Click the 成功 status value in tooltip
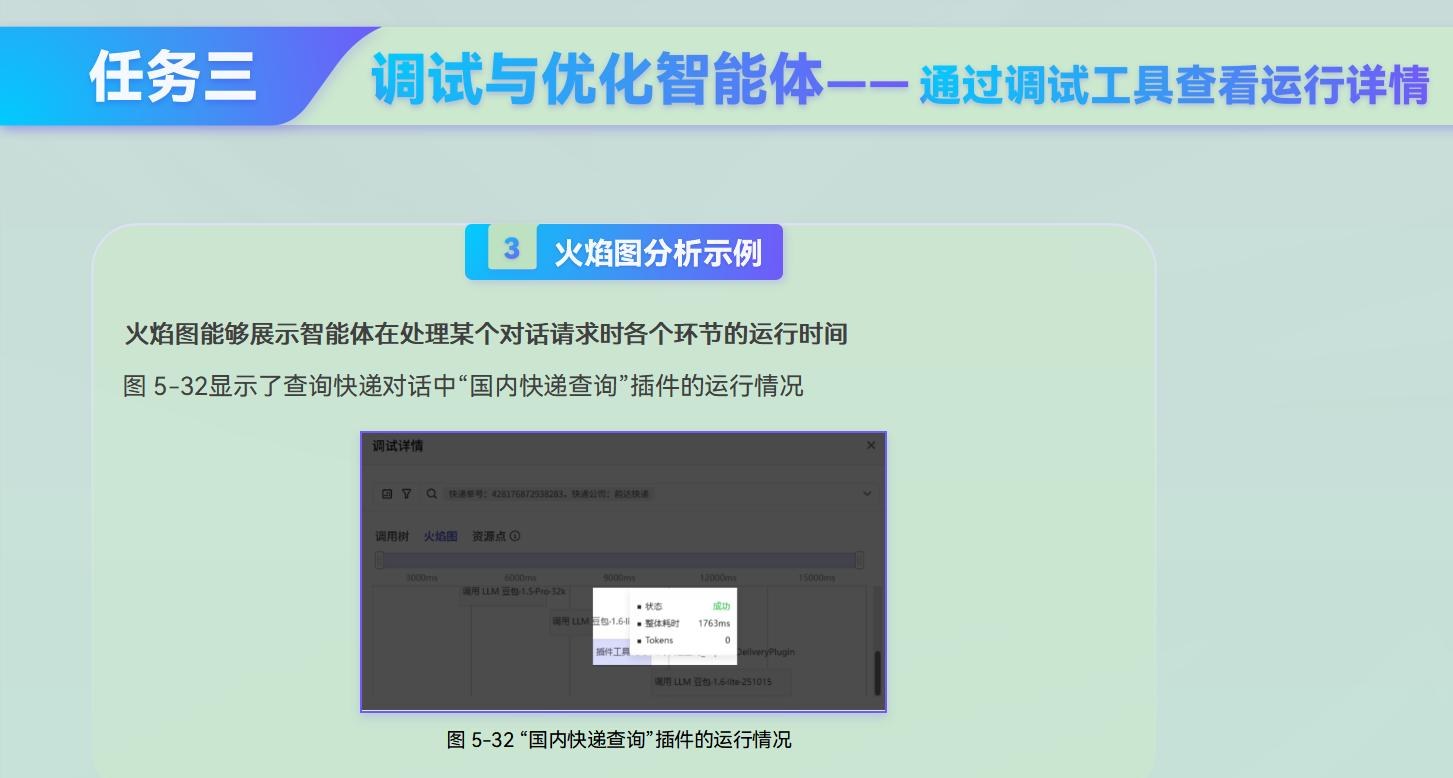Viewport: 1453px width, 778px height. tap(721, 606)
